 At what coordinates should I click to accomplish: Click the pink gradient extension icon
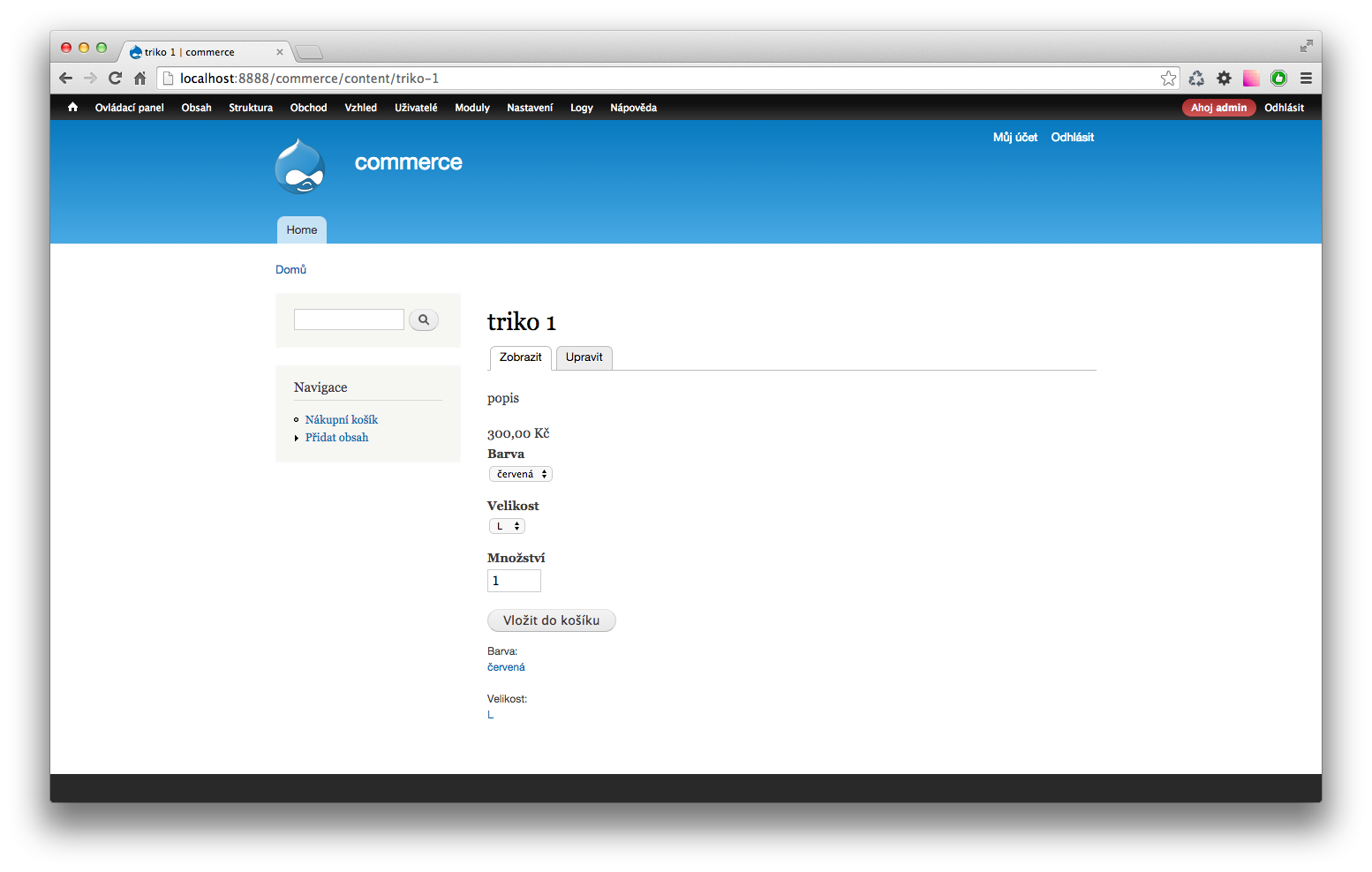click(x=1251, y=79)
